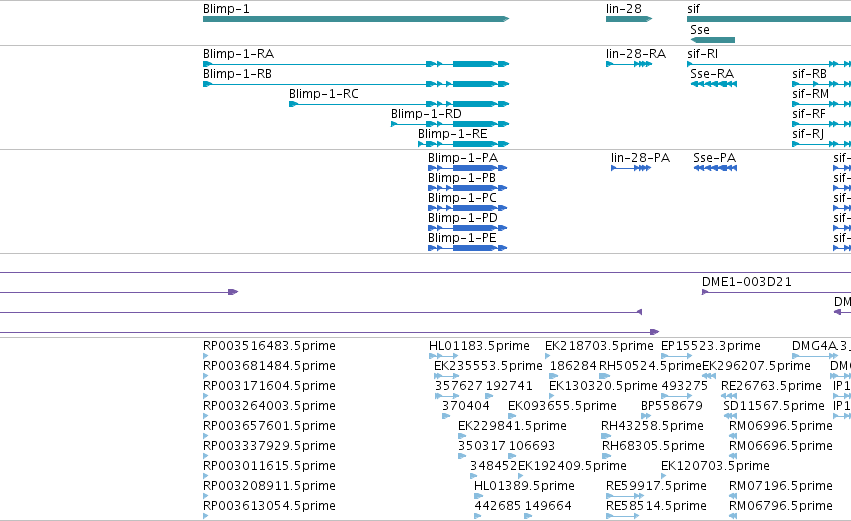Viewport: 851px width, 521px height.
Task: Click the RP003681484.5prime EST label
Action: [x=269, y=366]
